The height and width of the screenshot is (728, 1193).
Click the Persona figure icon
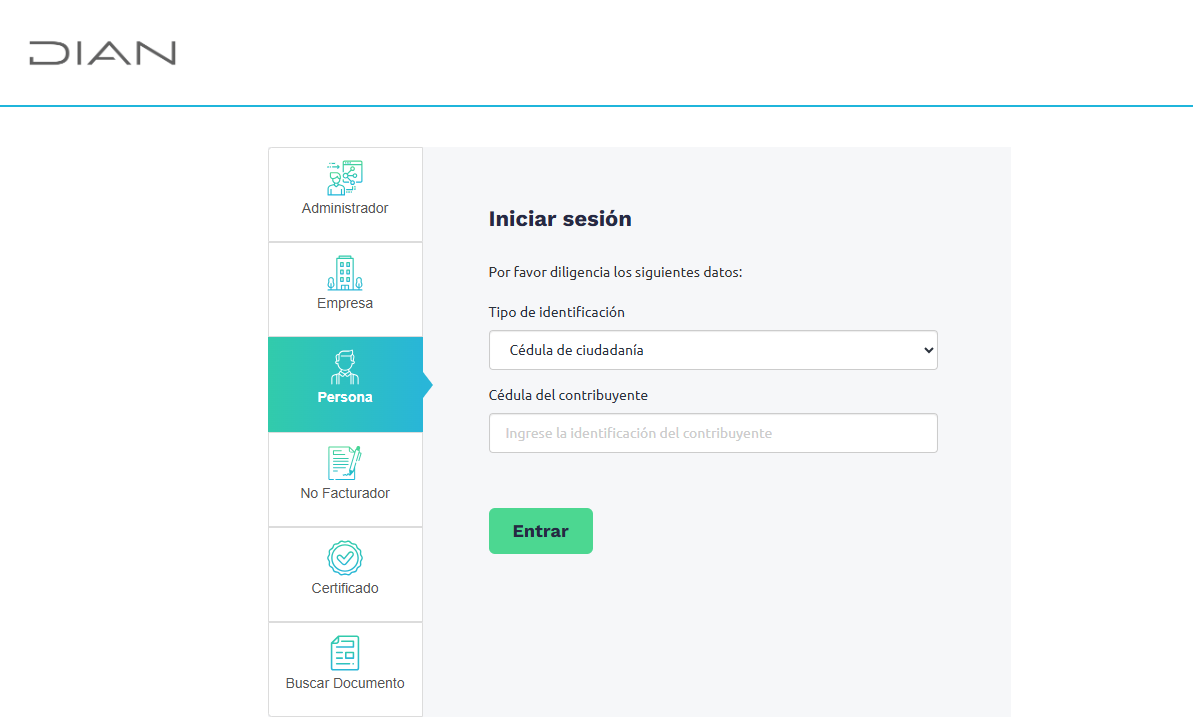point(345,367)
